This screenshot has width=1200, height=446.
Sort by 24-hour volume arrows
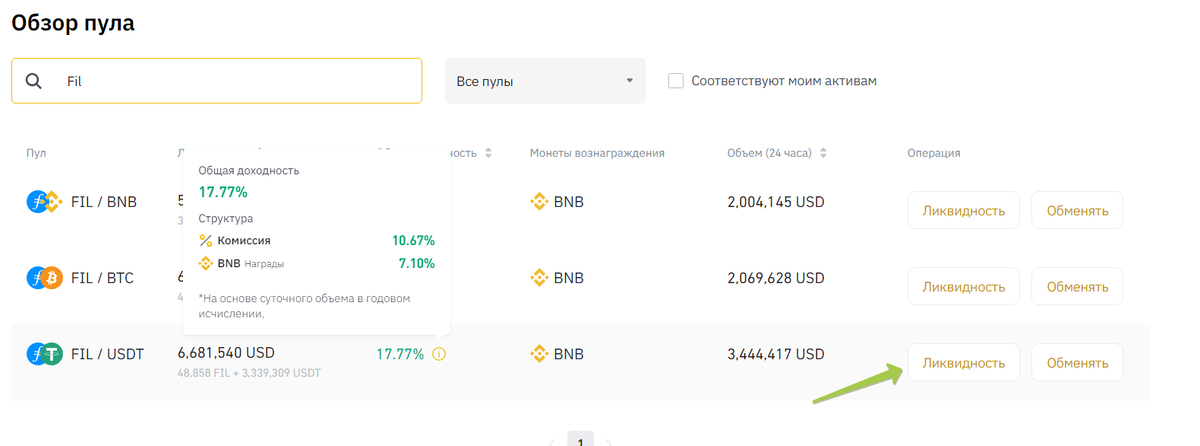tap(823, 153)
